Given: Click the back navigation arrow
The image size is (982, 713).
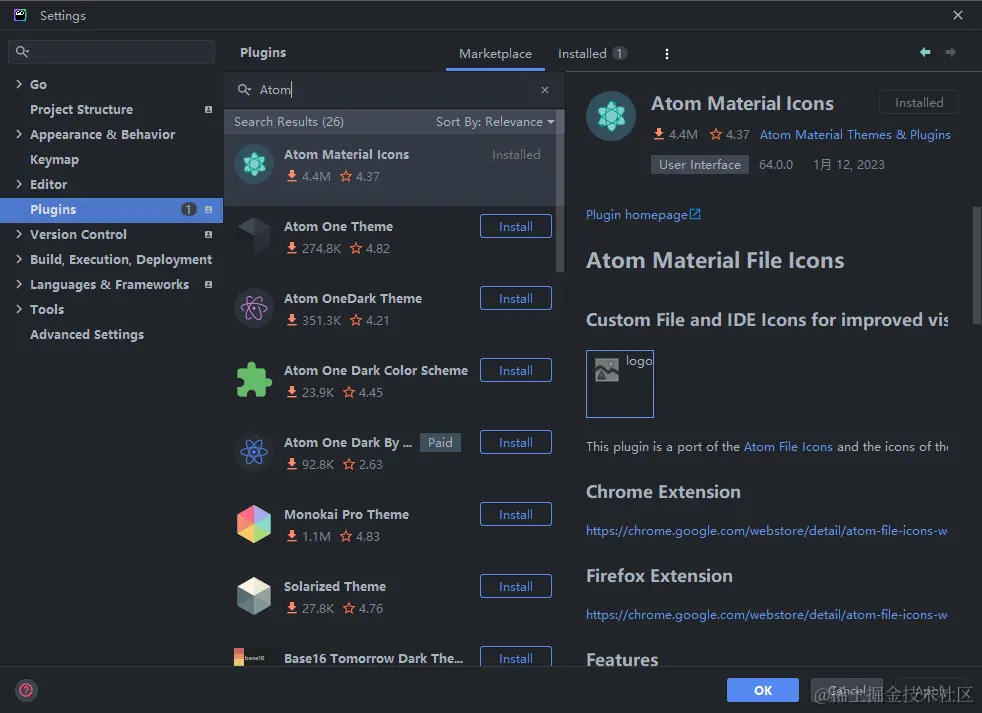Looking at the screenshot, I should (x=925, y=52).
